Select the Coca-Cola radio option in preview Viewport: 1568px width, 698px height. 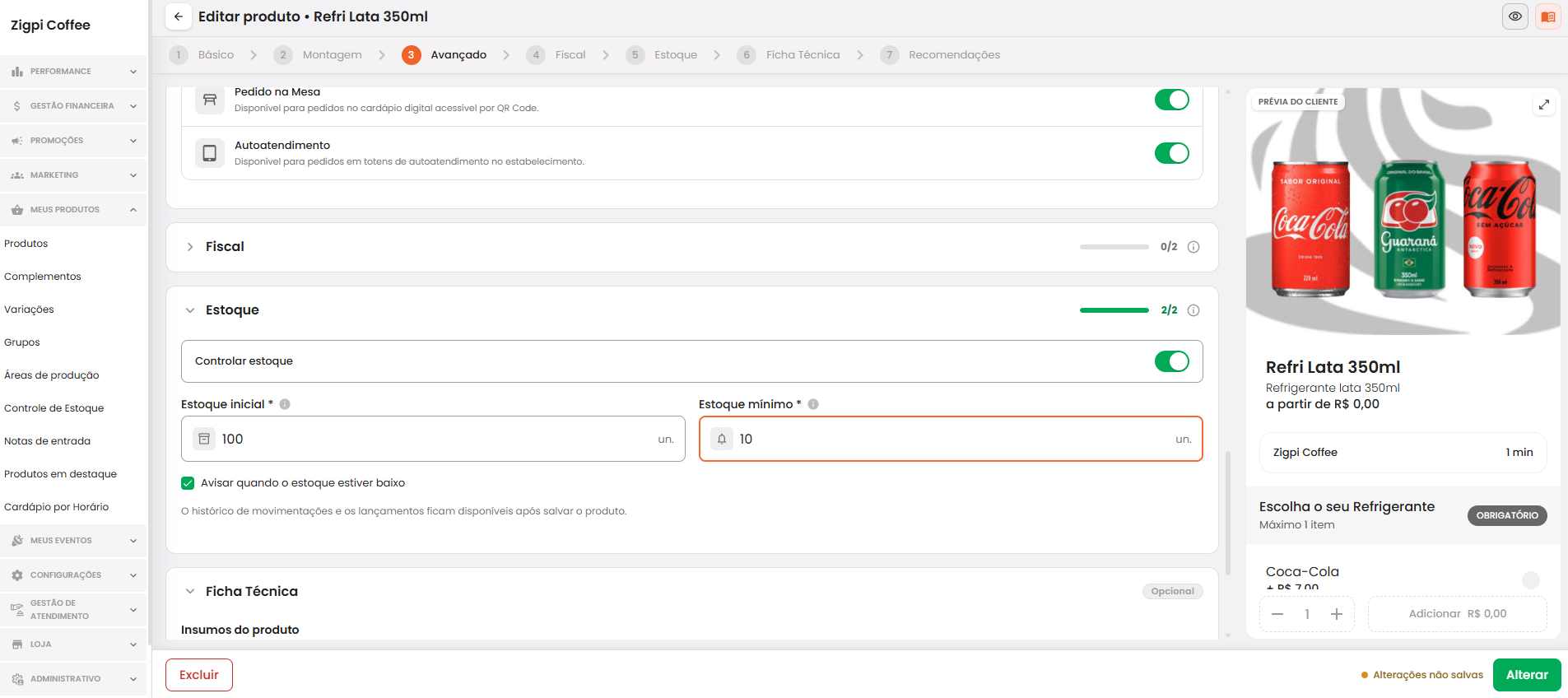coord(1531,580)
